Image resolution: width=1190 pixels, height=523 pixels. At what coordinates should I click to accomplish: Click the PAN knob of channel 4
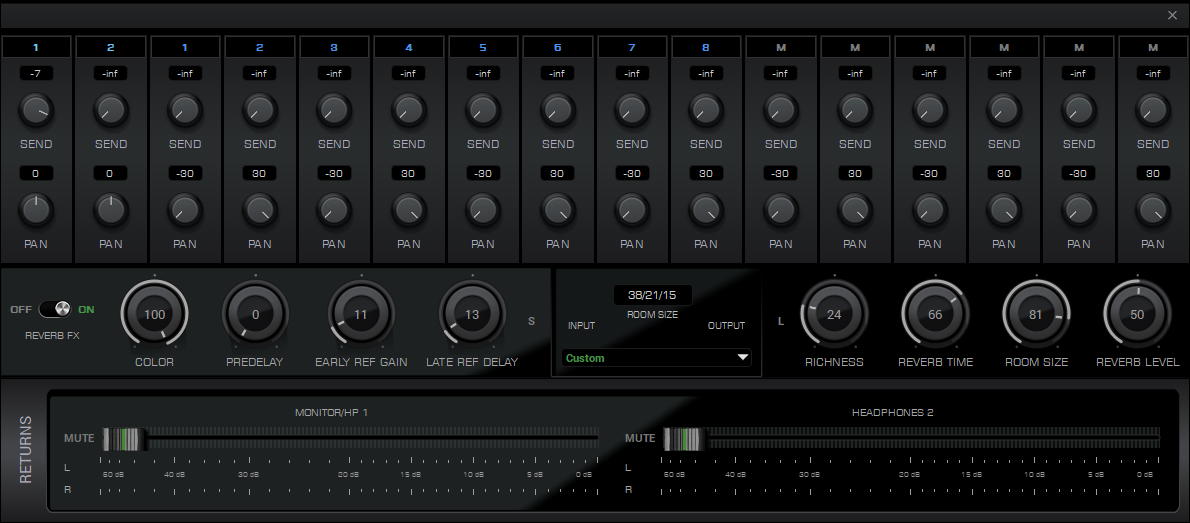coord(408,210)
